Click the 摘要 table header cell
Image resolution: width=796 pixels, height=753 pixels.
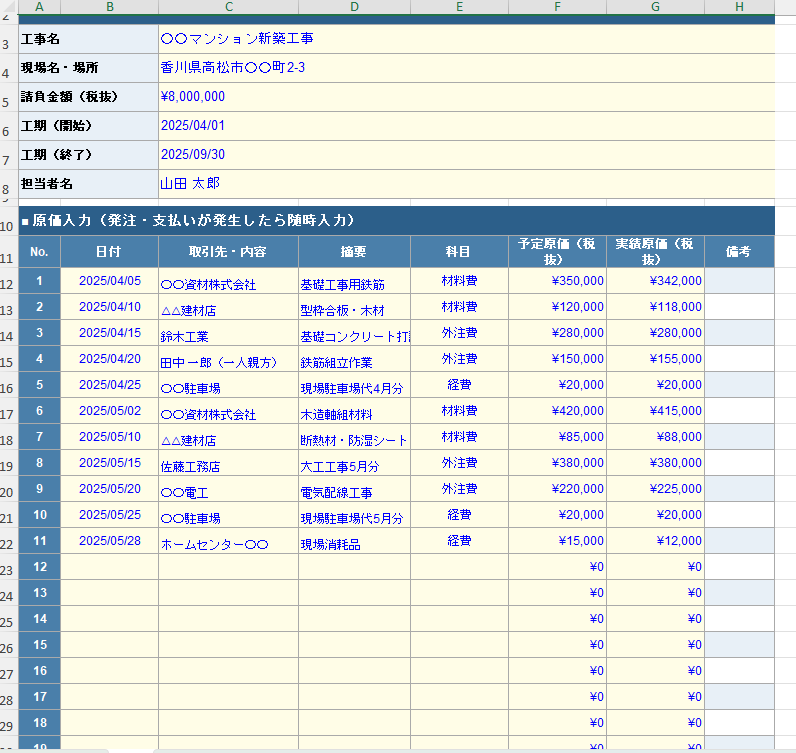pos(354,252)
